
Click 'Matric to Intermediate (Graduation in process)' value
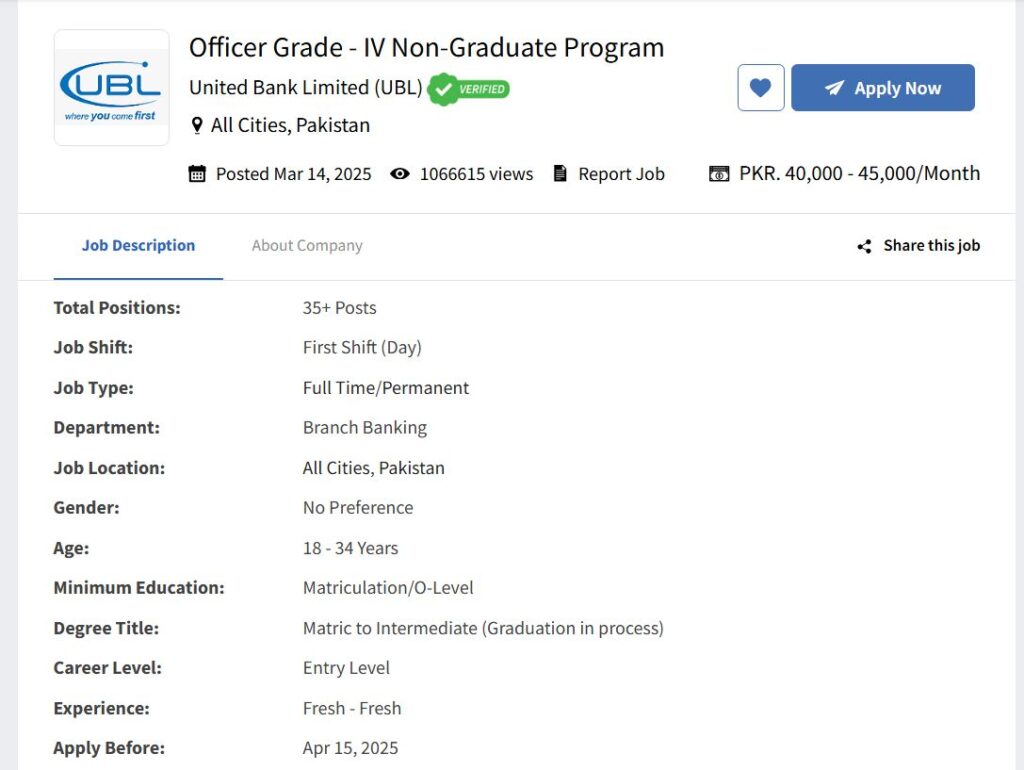483,628
